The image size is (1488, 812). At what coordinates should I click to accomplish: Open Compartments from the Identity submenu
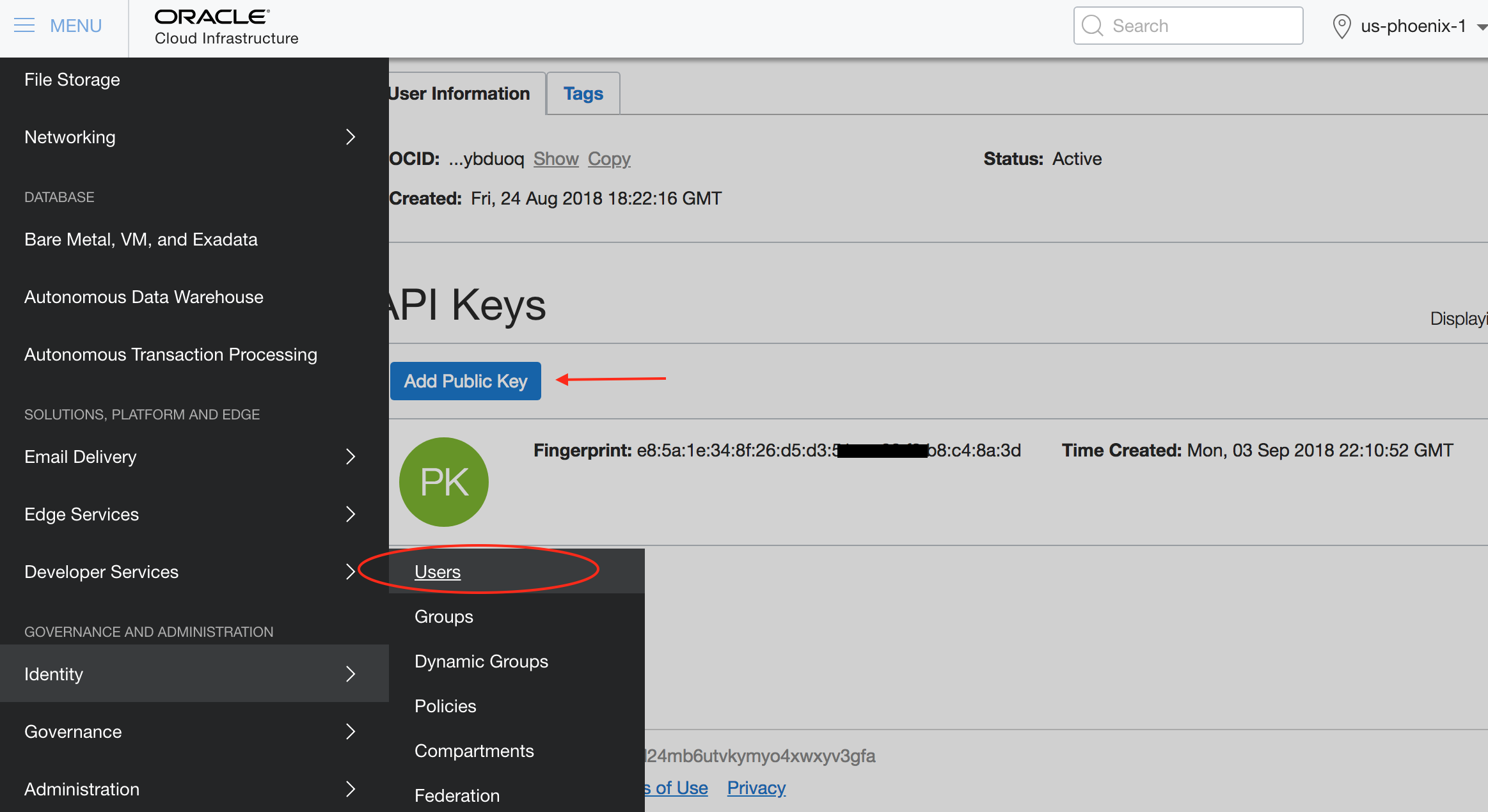(474, 751)
